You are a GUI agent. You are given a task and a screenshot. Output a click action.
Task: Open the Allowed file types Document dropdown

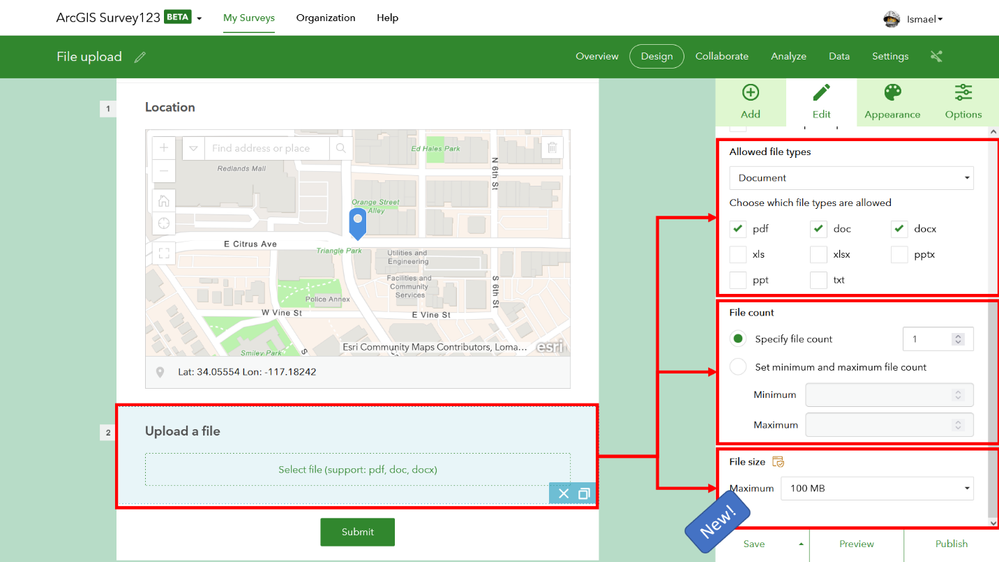851,178
